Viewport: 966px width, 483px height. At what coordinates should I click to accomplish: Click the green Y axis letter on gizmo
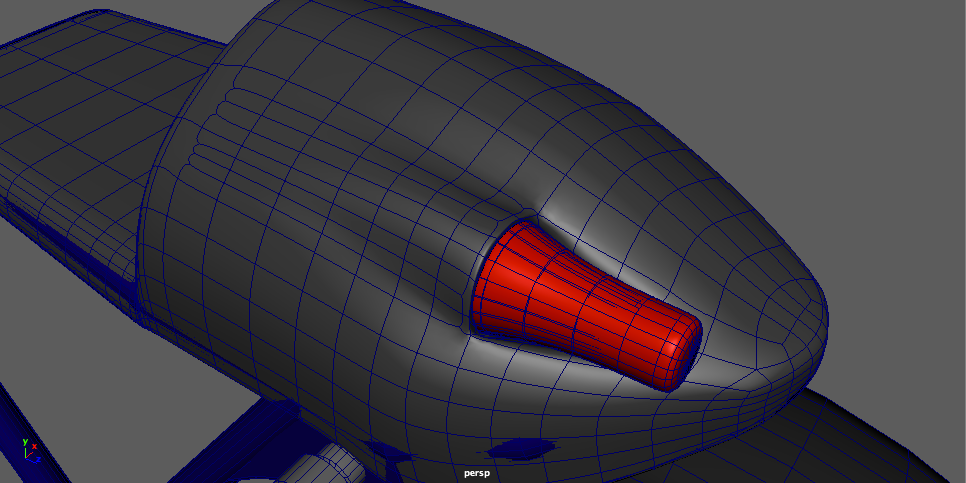click(x=24, y=440)
